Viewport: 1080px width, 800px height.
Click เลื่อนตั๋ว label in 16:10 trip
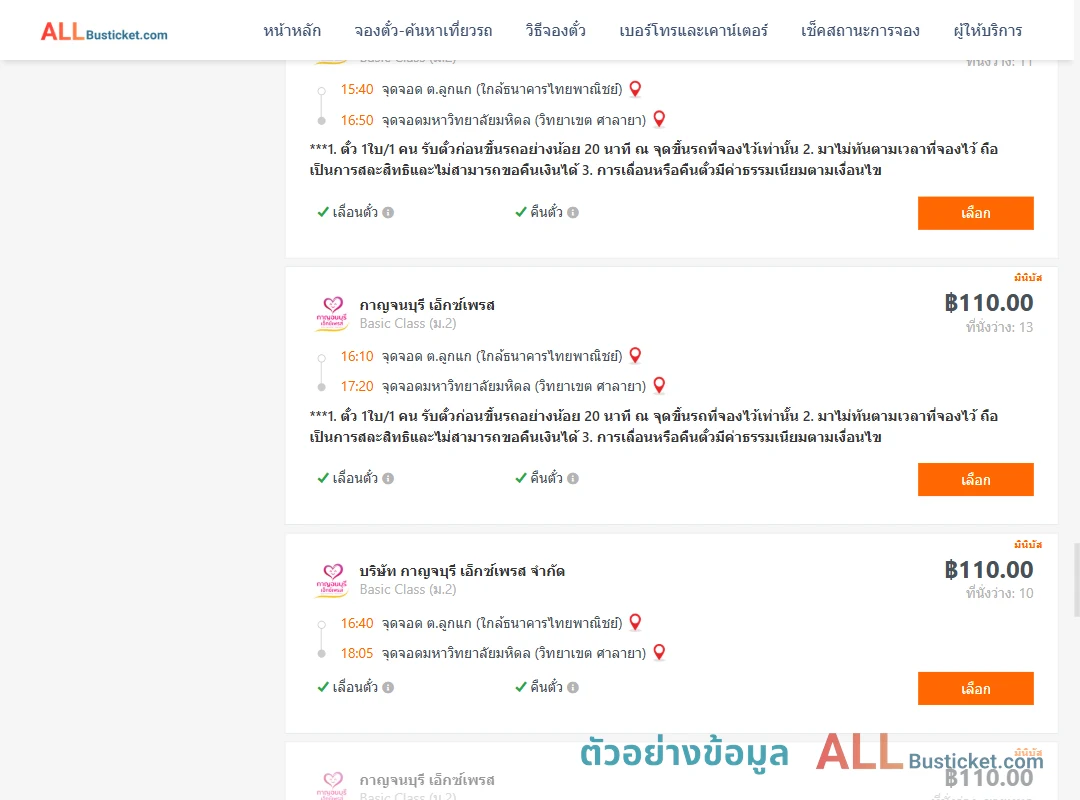pos(355,478)
